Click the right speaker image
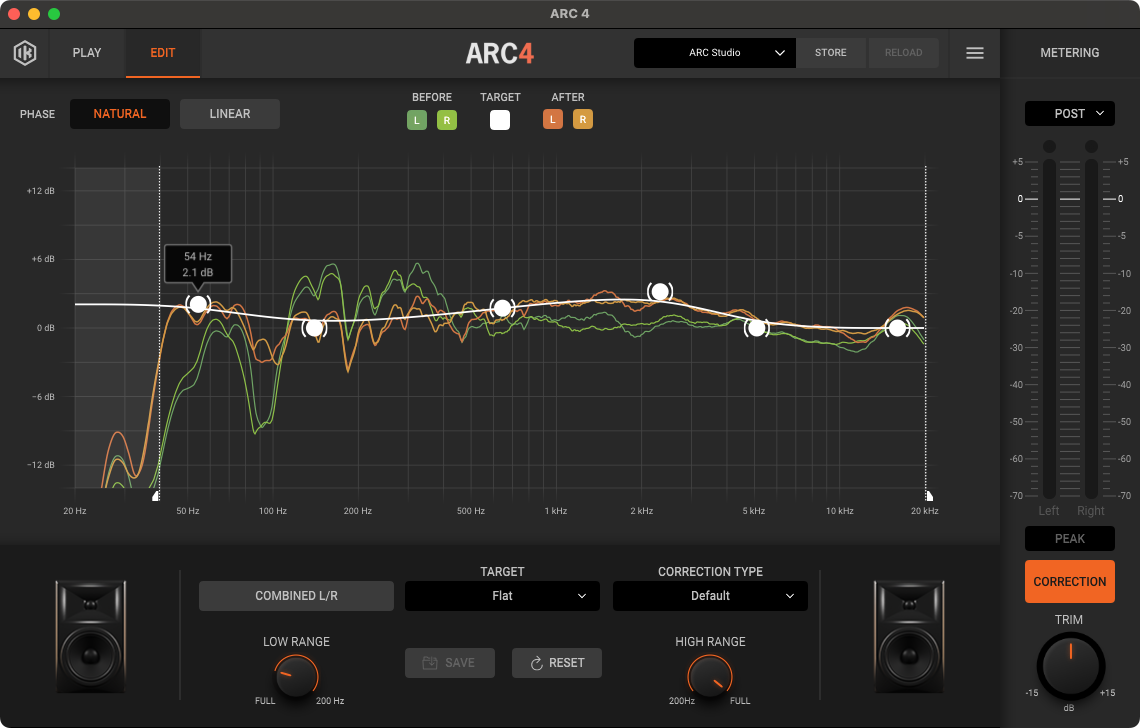Image resolution: width=1140 pixels, height=728 pixels. (909, 636)
